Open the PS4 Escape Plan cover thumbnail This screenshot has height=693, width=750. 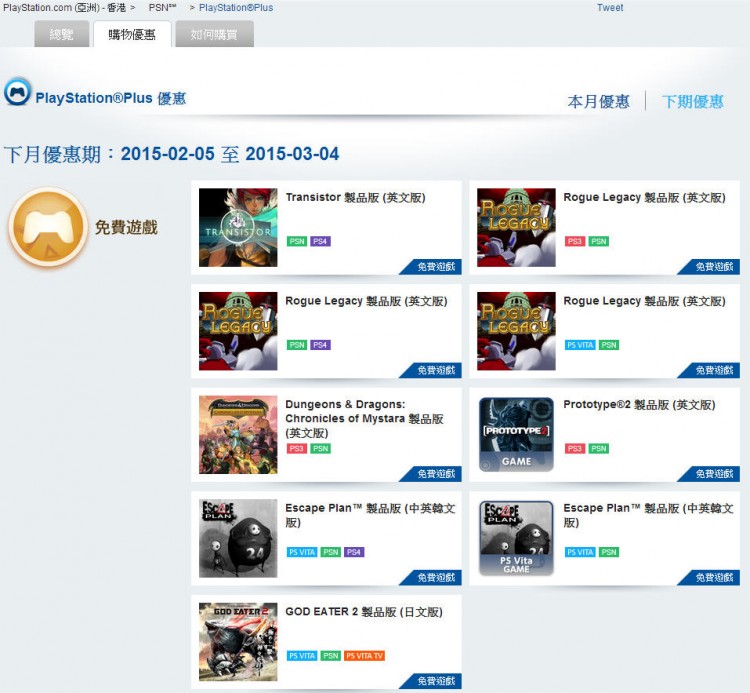238,538
